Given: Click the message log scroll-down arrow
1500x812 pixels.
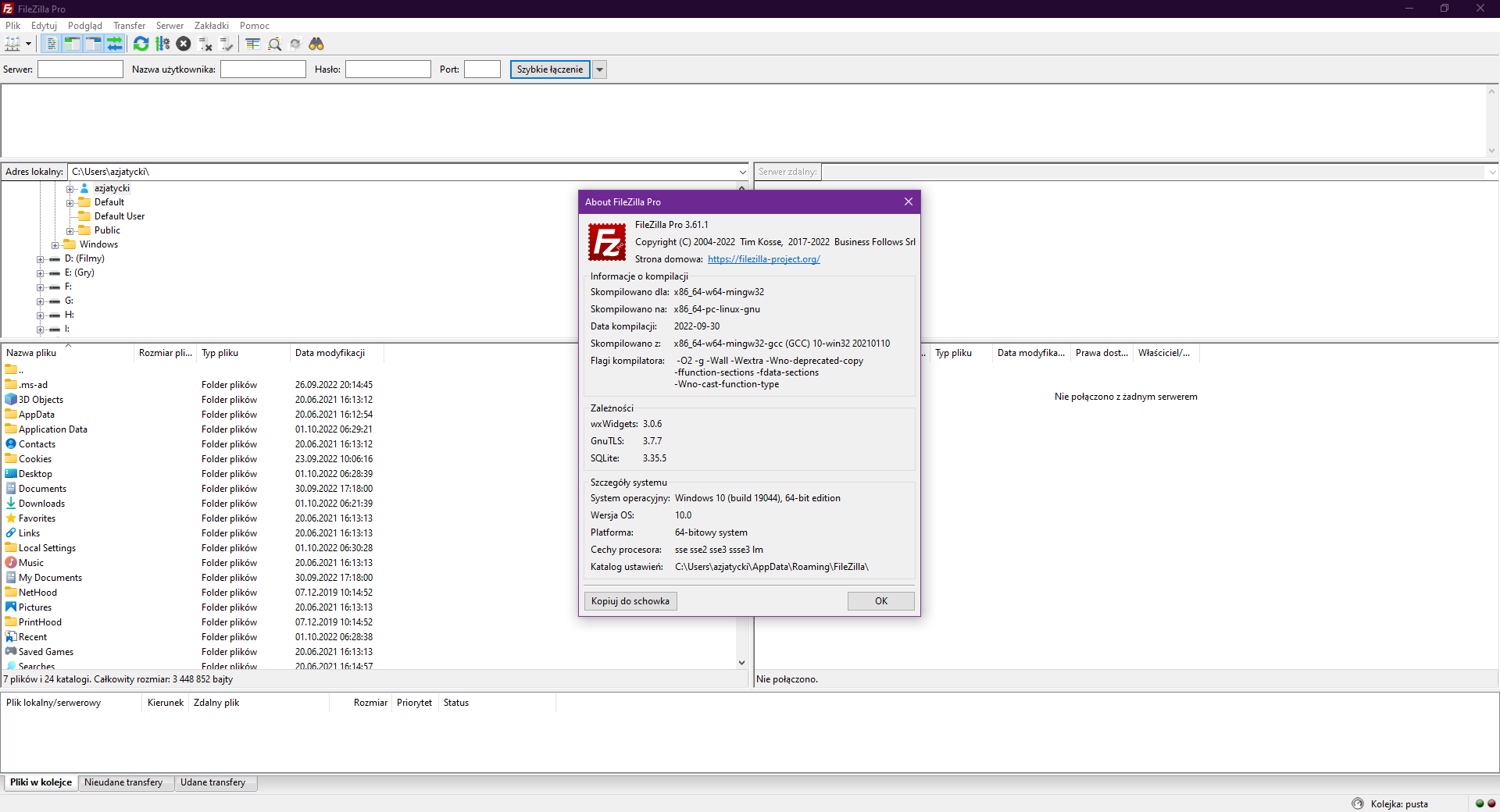Looking at the screenshot, I should coord(1491,151).
